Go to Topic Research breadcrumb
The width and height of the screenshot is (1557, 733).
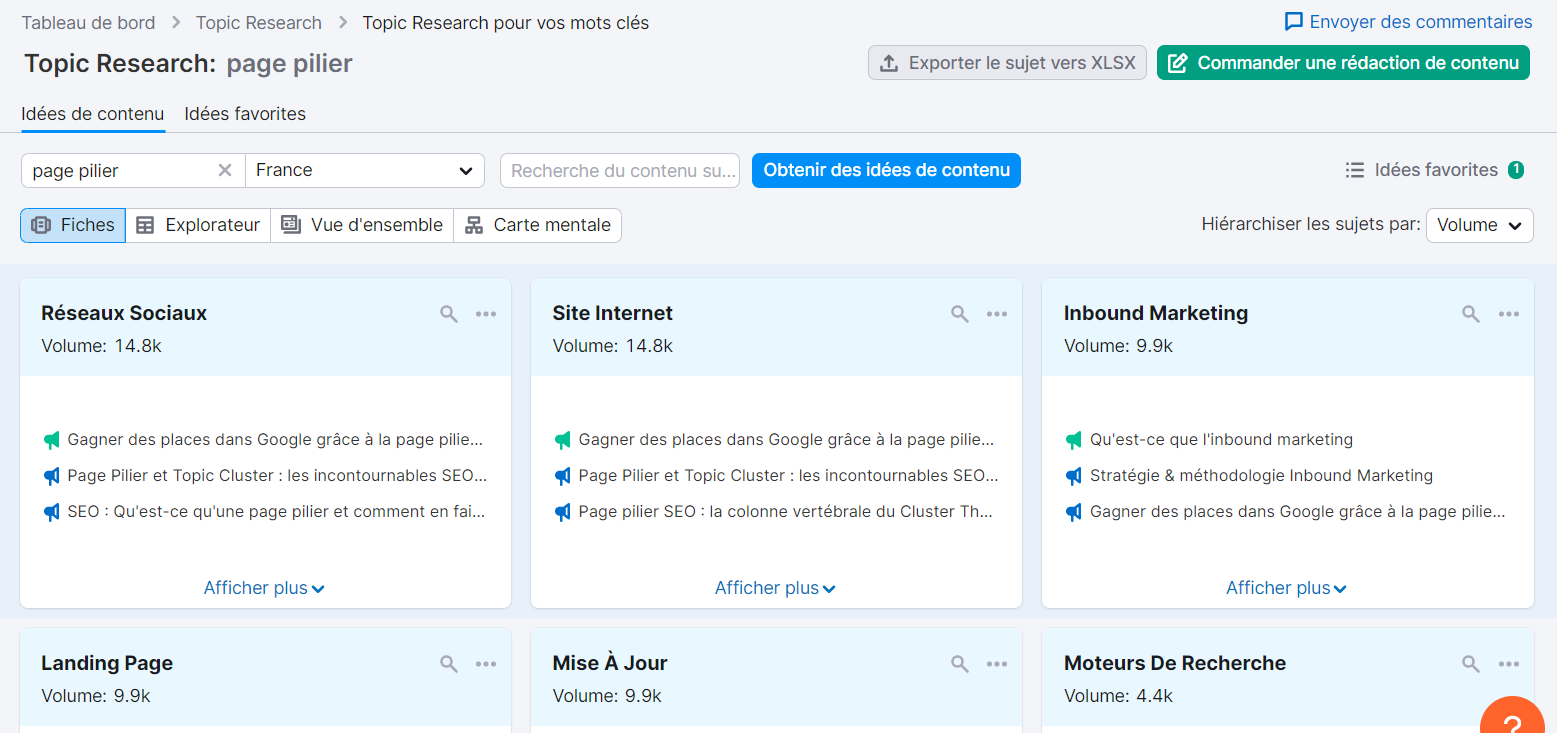click(x=259, y=22)
